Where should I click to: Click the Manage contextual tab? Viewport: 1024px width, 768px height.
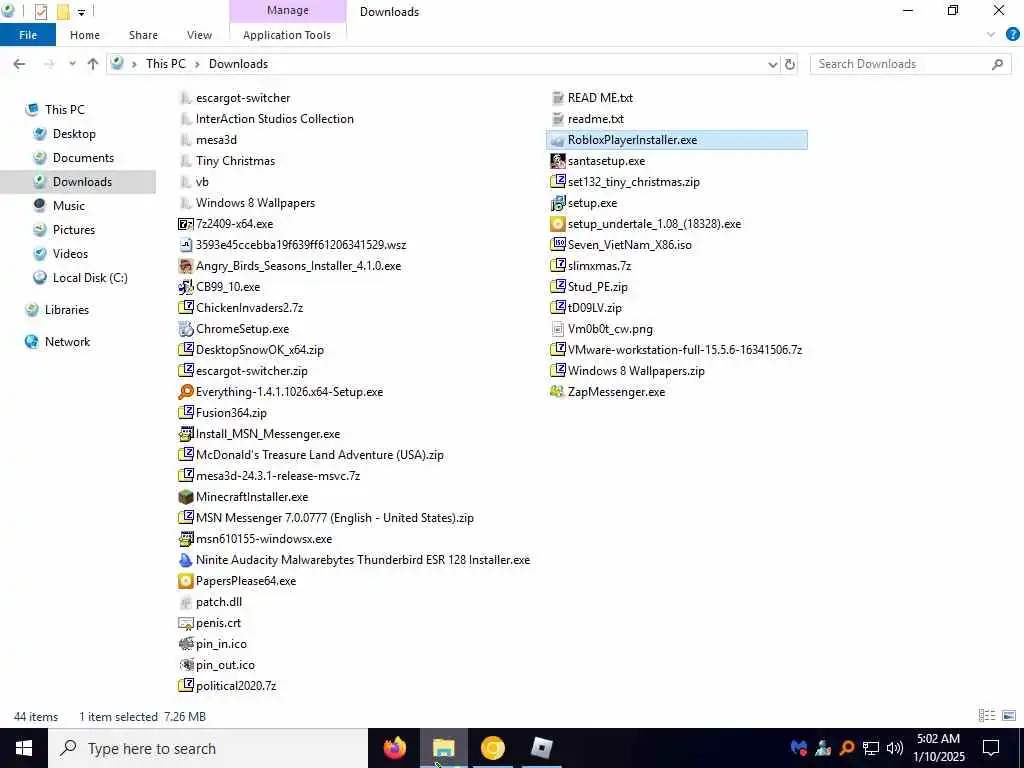pyautogui.click(x=287, y=10)
